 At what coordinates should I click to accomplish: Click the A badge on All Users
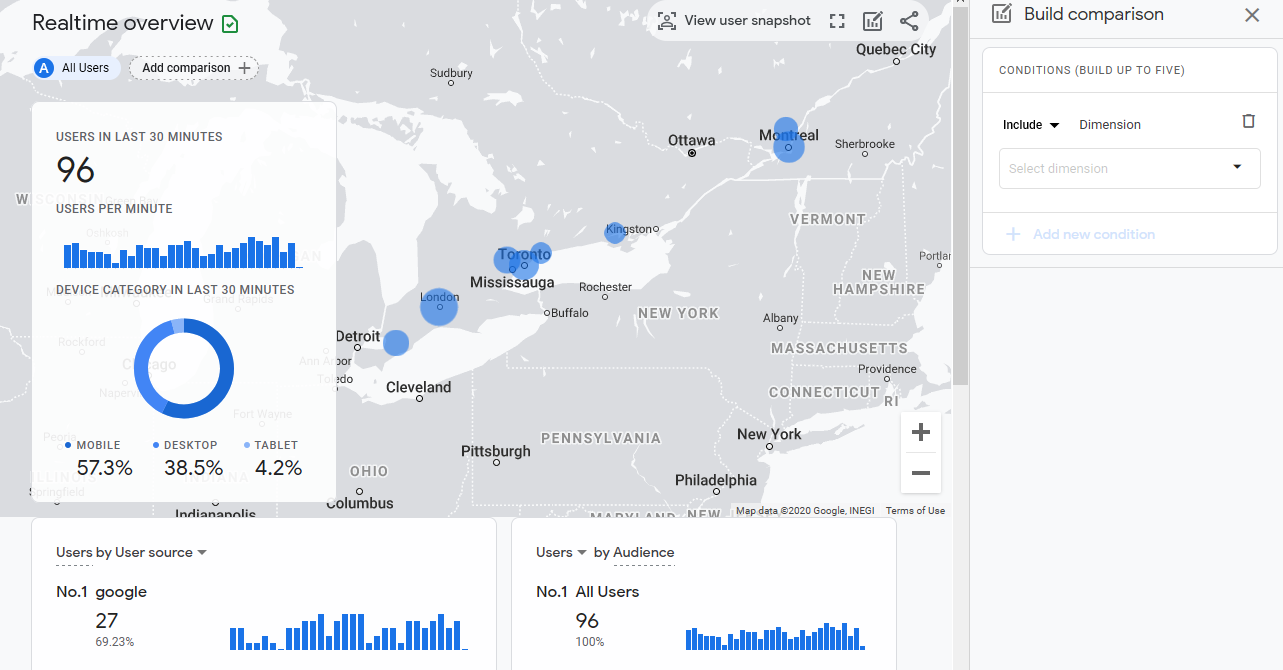(44, 68)
